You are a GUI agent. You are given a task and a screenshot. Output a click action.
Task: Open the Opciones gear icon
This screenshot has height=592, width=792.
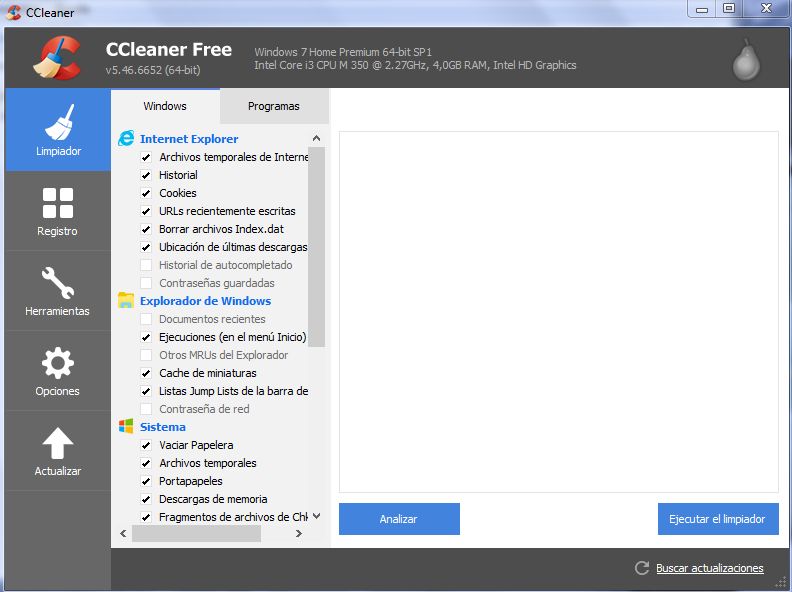pyautogui.click(x=58, y=363)
